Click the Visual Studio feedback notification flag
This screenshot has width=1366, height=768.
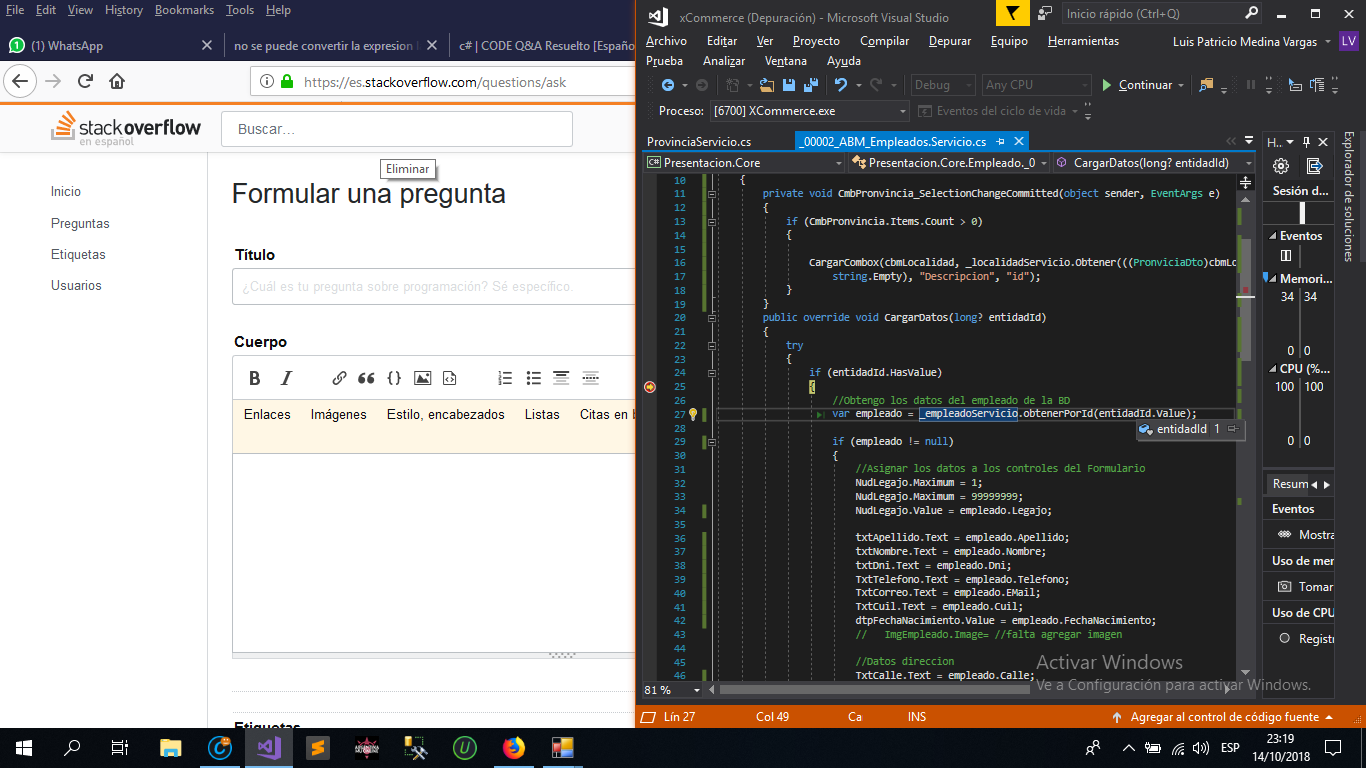pos(1012,14)
